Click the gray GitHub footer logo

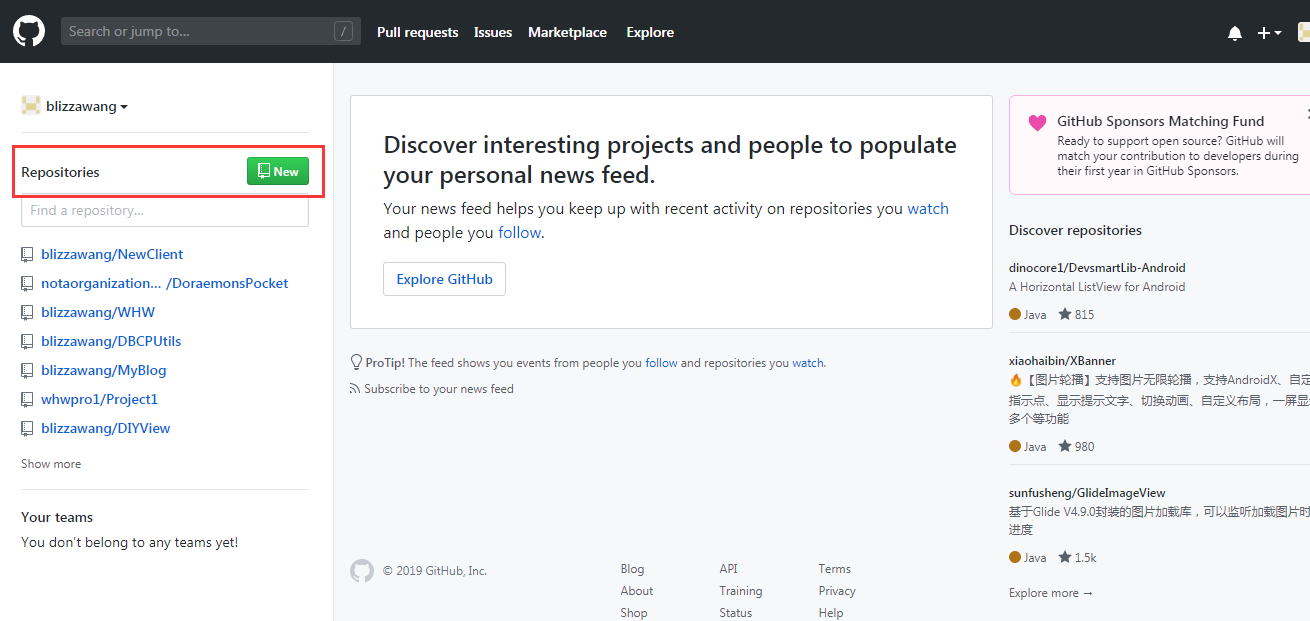(361, 571)
